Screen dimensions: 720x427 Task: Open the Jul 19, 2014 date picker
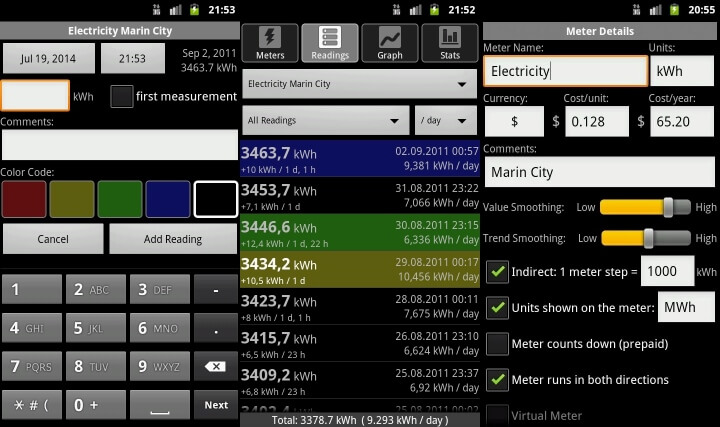click(x=49, y=58)
